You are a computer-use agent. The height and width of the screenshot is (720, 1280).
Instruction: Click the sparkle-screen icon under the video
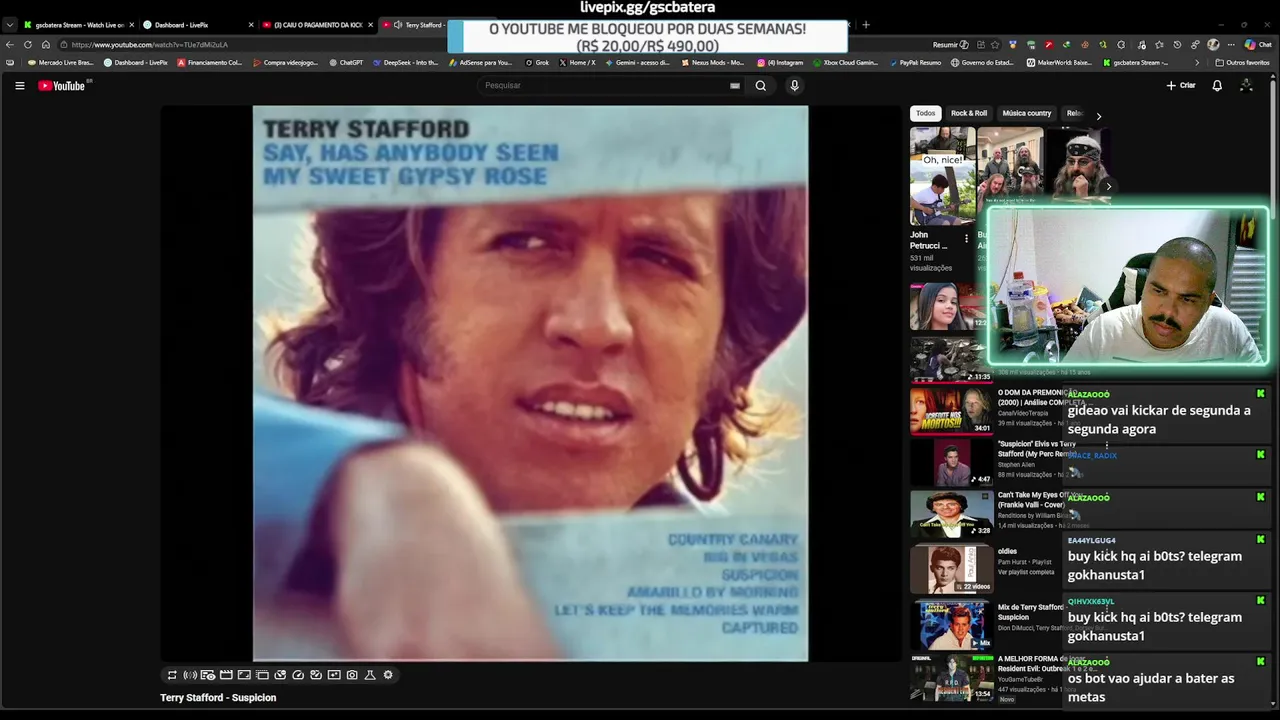tap(334, 675)
